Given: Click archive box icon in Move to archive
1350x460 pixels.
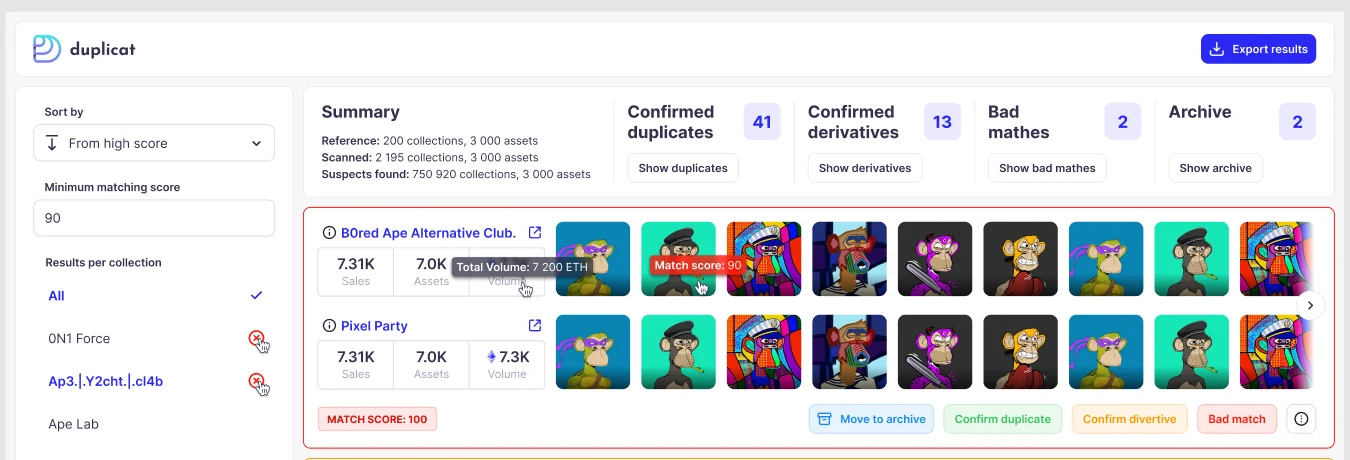Looking at the screenshot, I should point(825,419).
